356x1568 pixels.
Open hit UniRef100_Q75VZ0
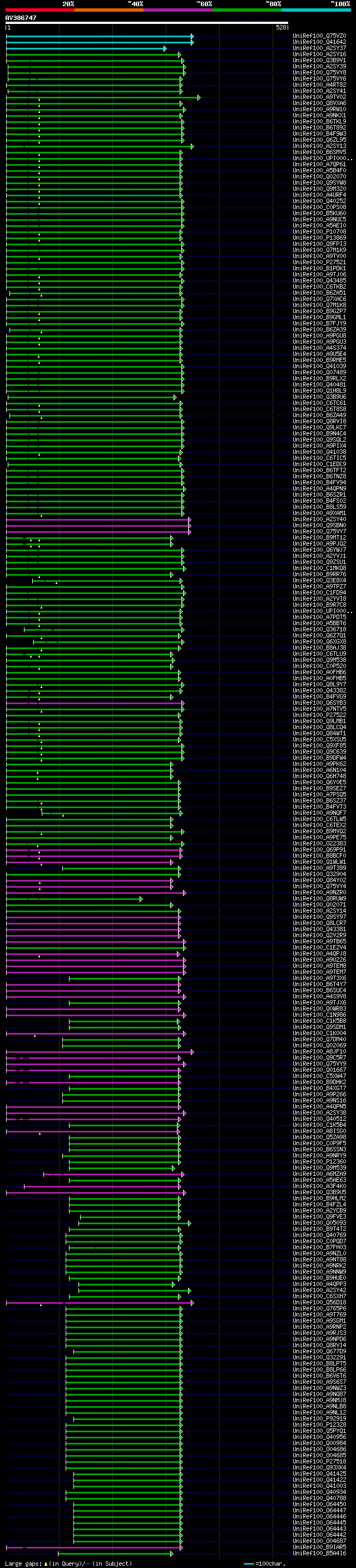point(319,36)
